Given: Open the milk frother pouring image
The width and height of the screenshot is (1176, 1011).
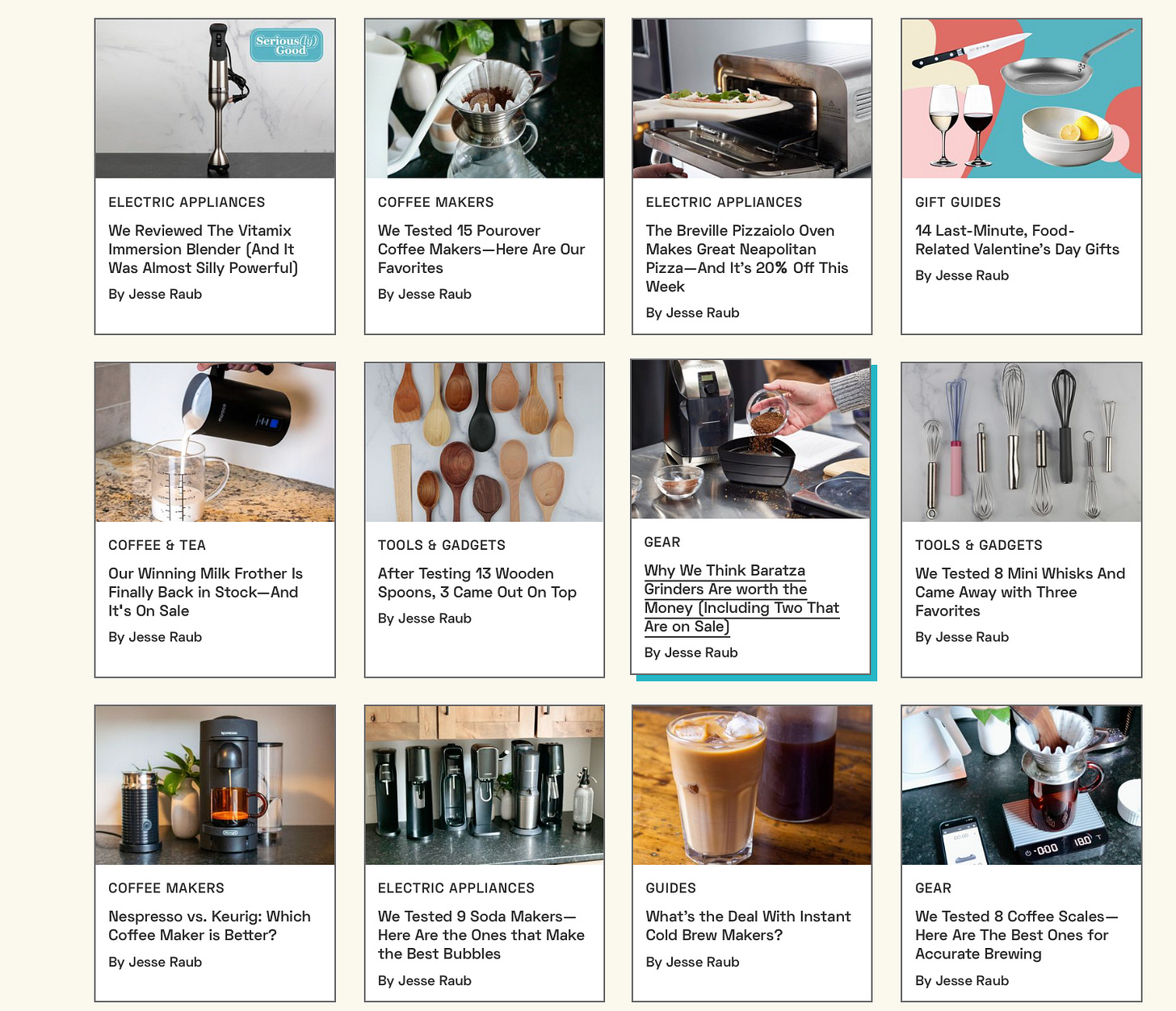Looking at the screenshot, I should pyautogui.click(x=215, y=442).
